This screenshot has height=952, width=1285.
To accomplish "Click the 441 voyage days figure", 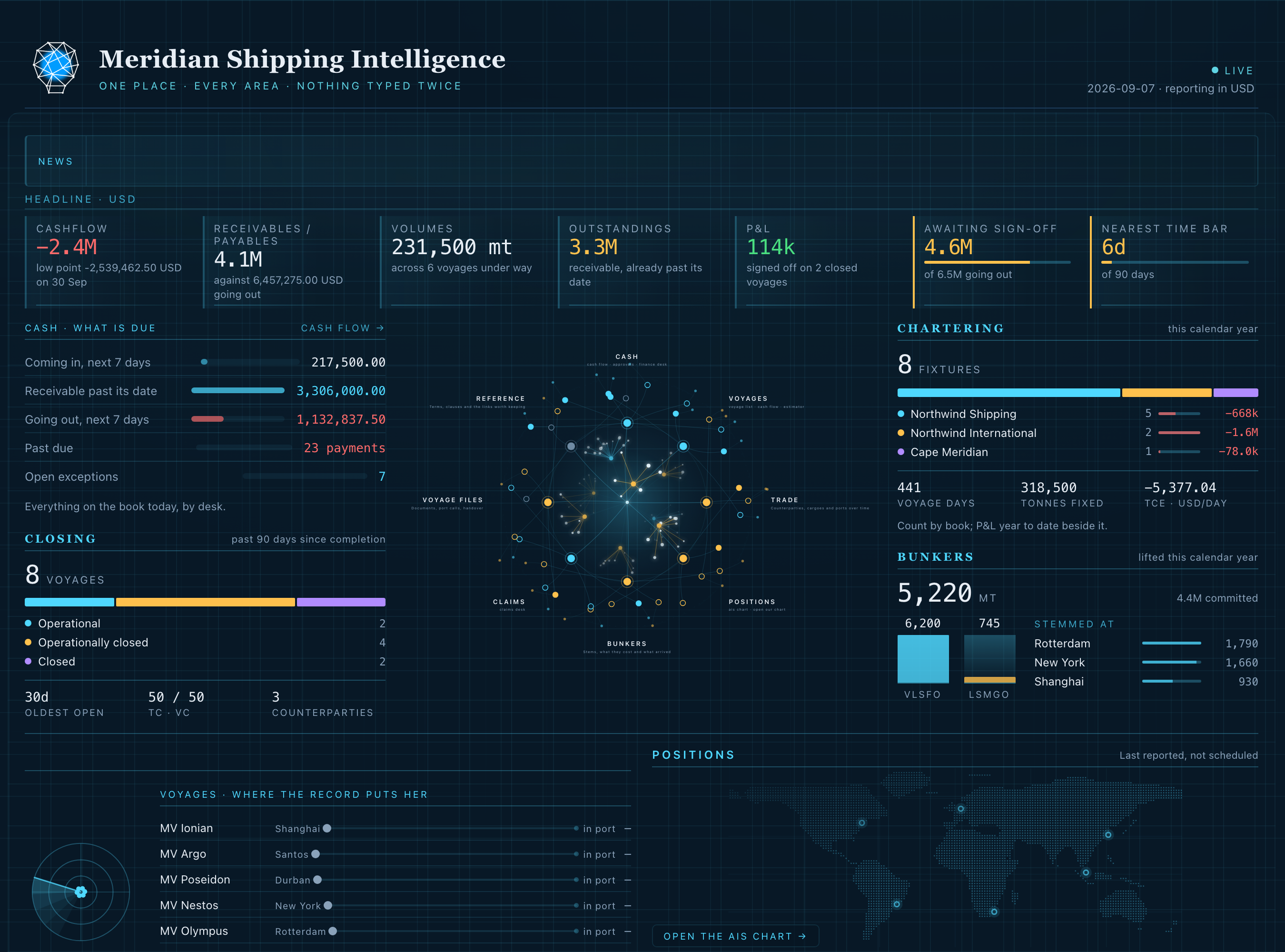I will [x=909, y=487].
